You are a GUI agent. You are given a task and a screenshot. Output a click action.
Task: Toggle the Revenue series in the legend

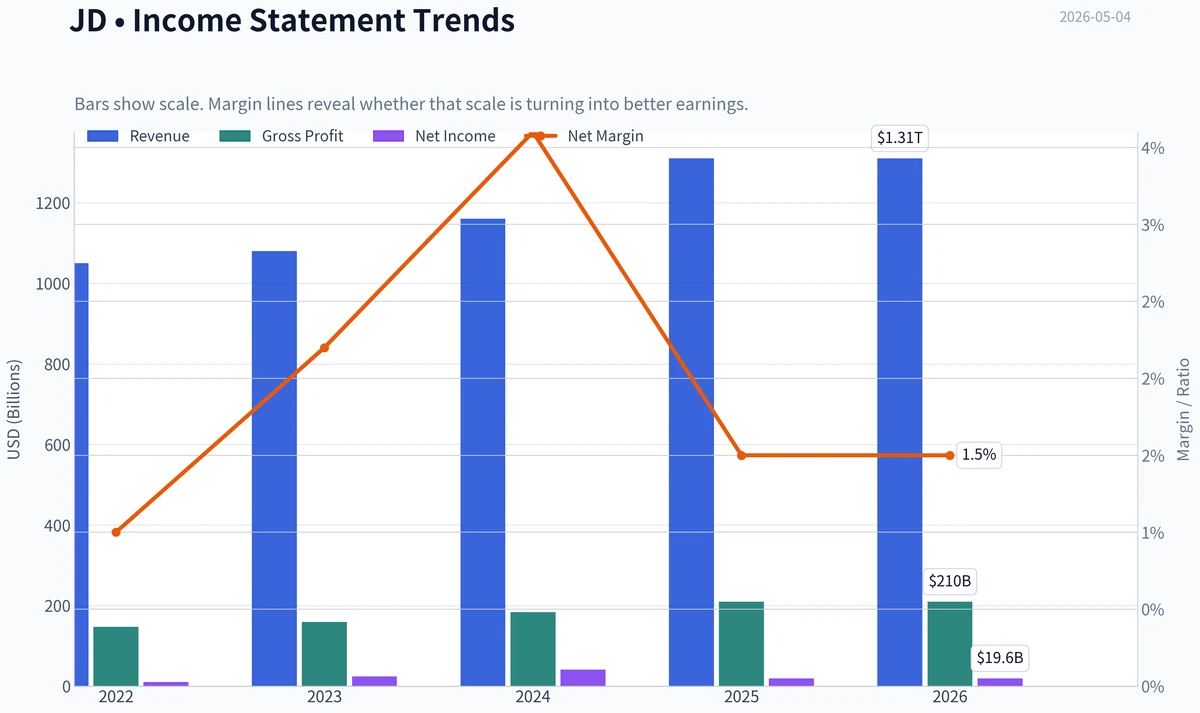coord(138,136)
